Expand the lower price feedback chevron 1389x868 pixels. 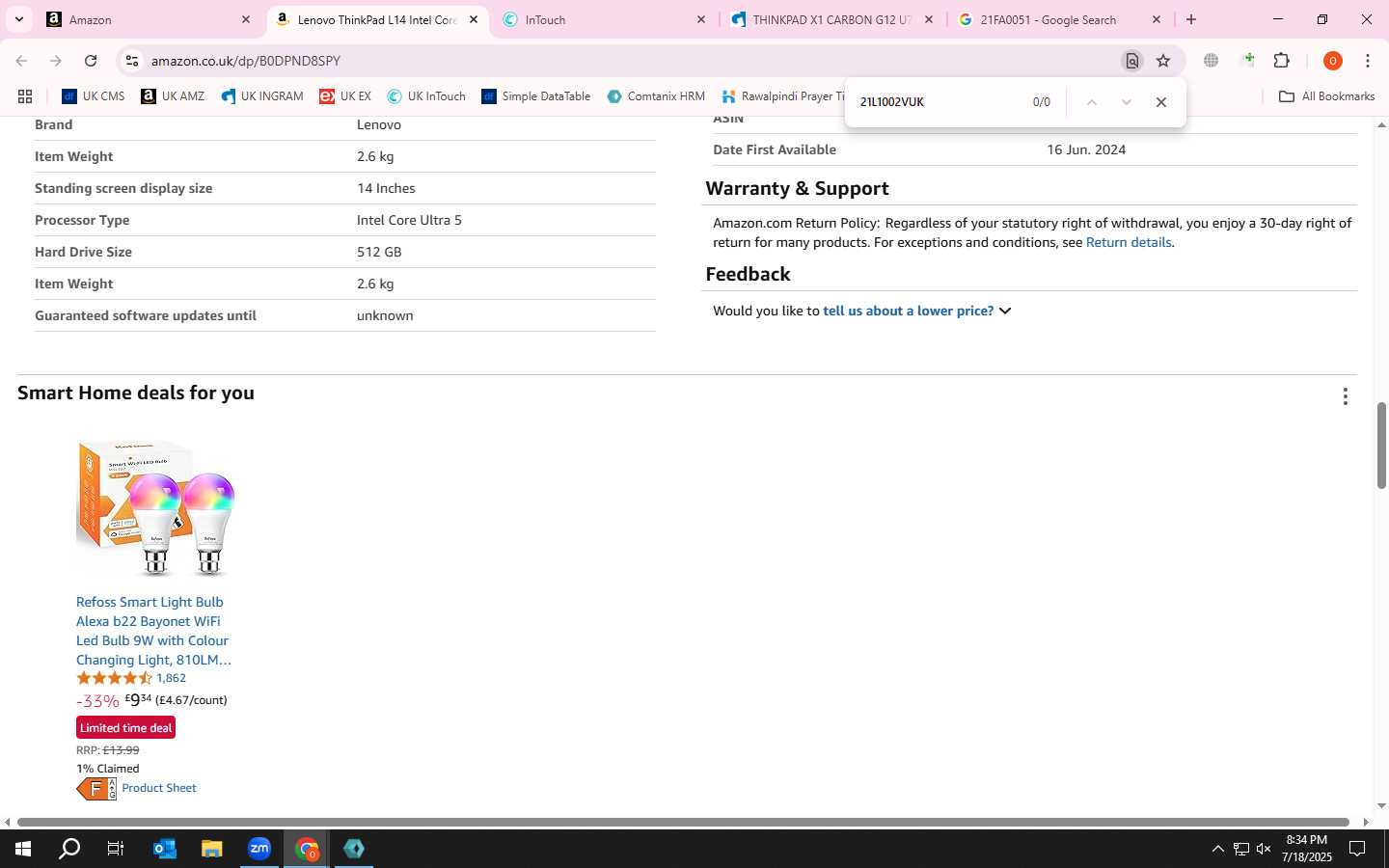[1005, 311]
